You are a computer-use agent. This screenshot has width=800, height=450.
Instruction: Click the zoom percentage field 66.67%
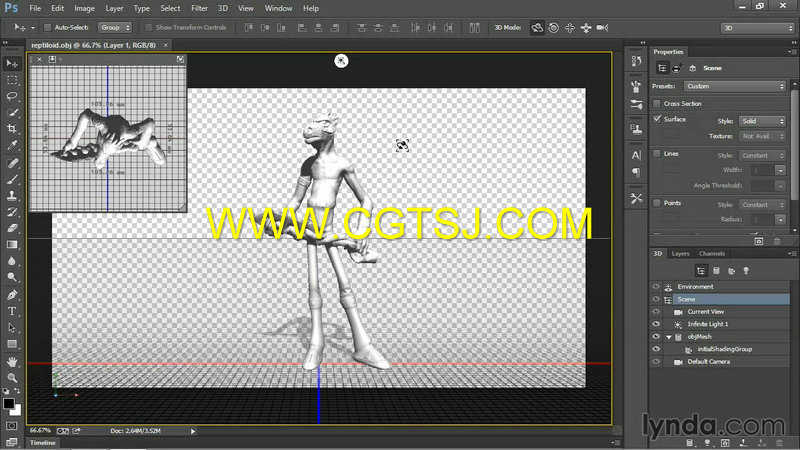(41, 431)
